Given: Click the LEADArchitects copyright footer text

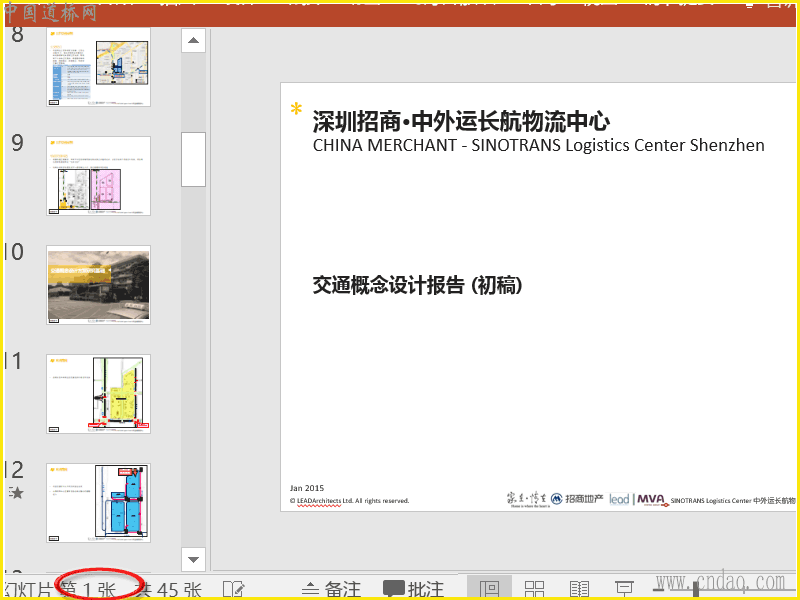Looking at the screenshot, I should [x=349, y=501].
